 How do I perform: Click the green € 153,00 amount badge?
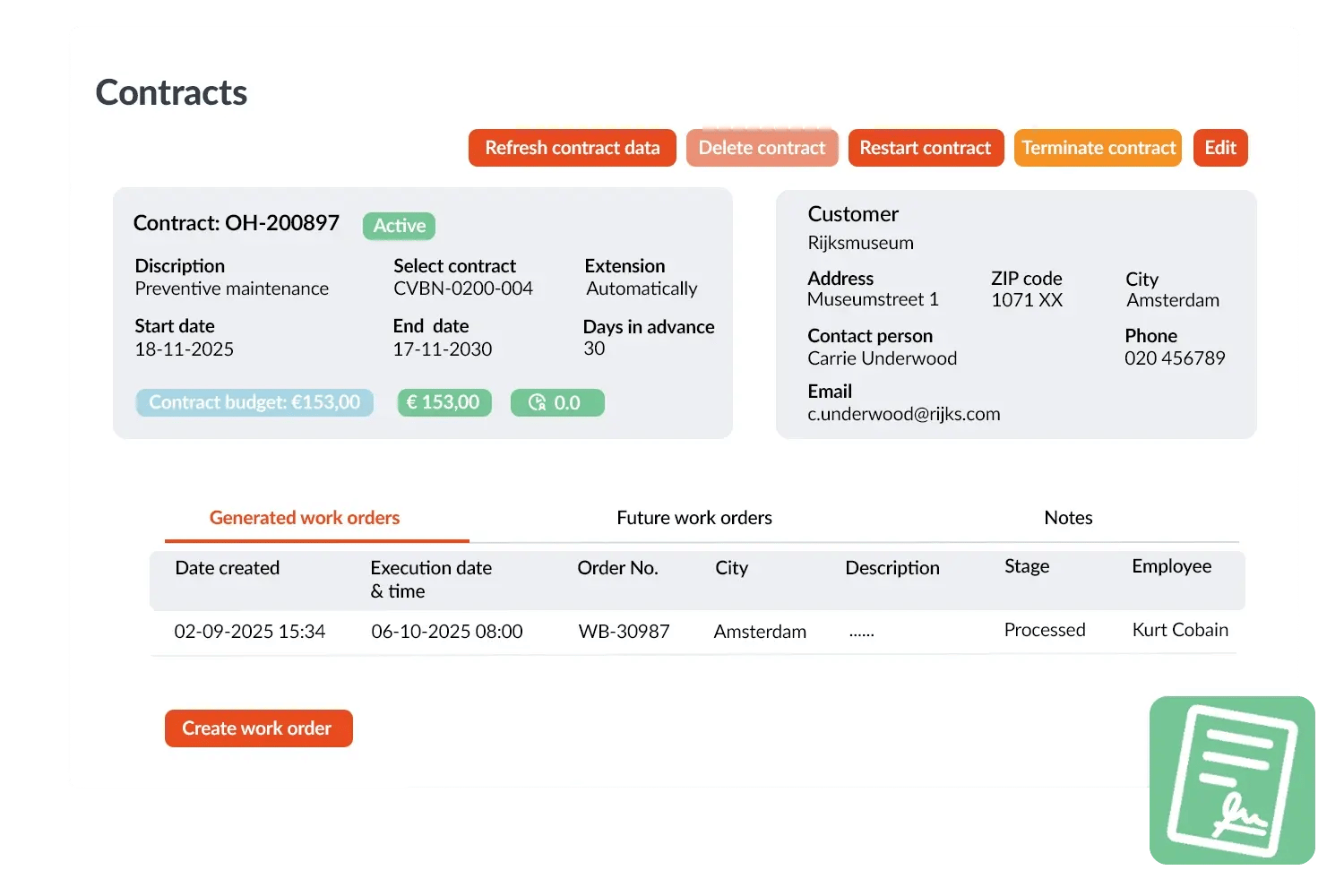444,402
